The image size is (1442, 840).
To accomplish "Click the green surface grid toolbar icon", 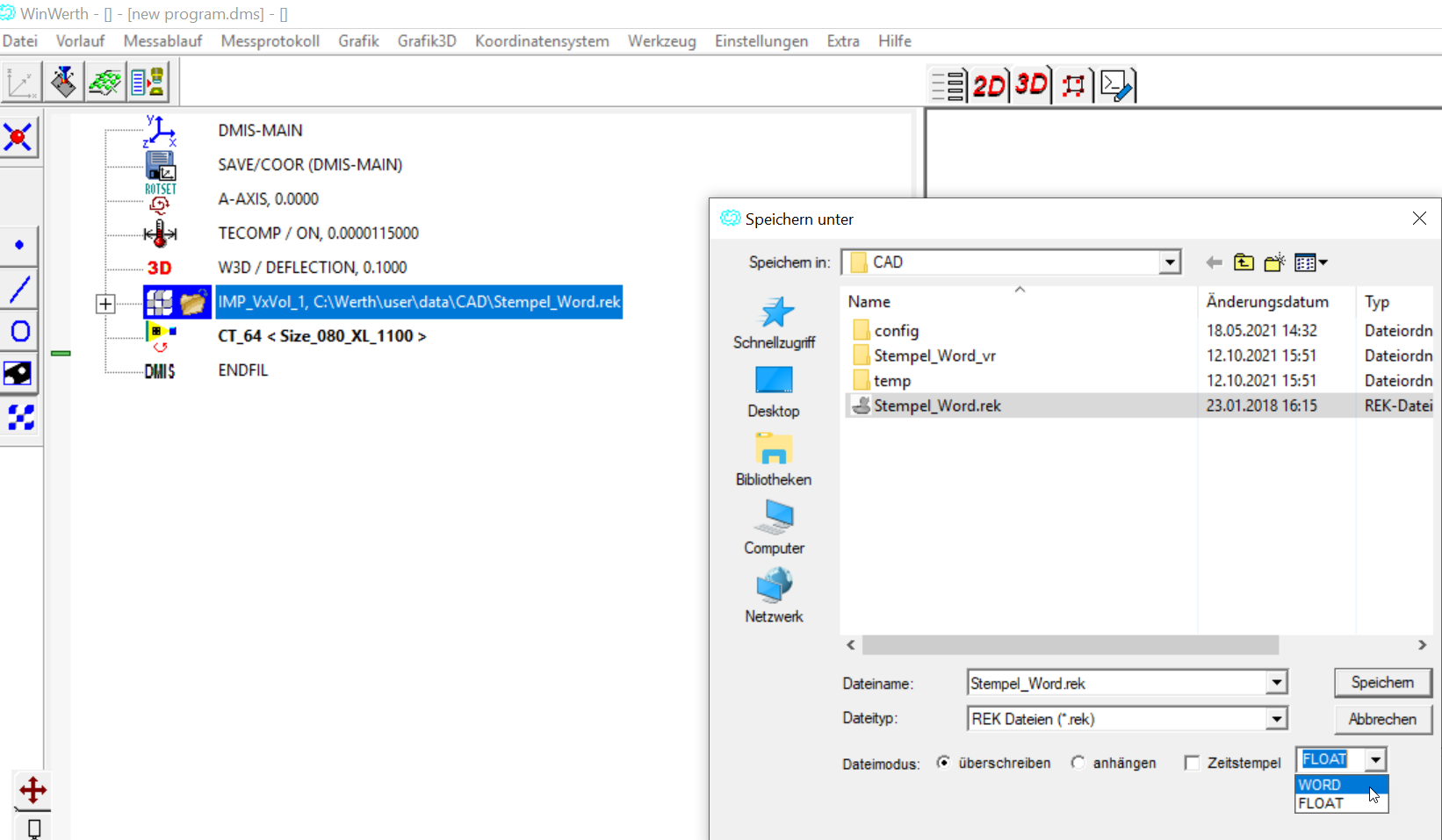I will coord(105,83).
